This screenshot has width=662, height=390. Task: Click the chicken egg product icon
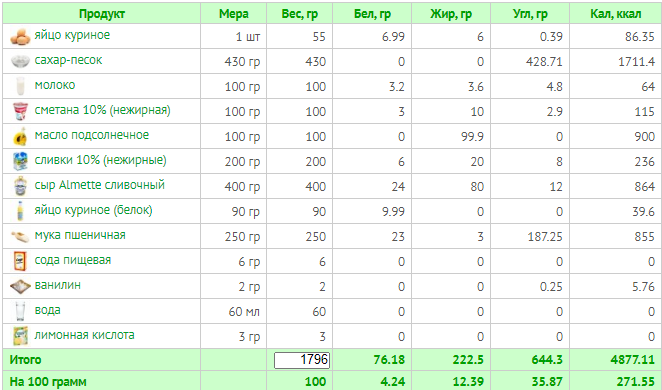[x=20, y=36]
